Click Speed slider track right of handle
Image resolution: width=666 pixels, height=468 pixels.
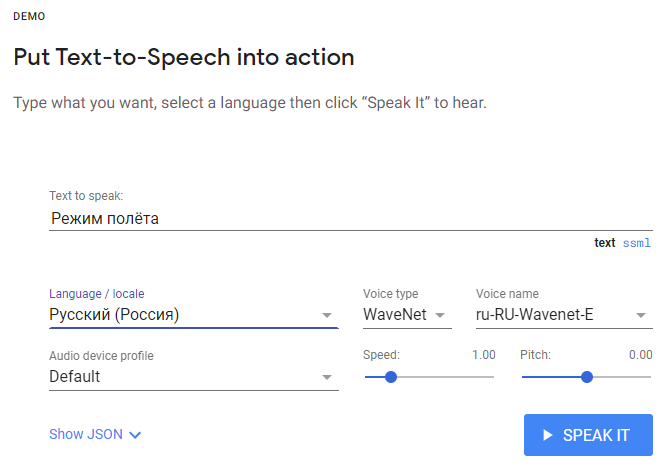pyautogui.click(x=450, y=377)
